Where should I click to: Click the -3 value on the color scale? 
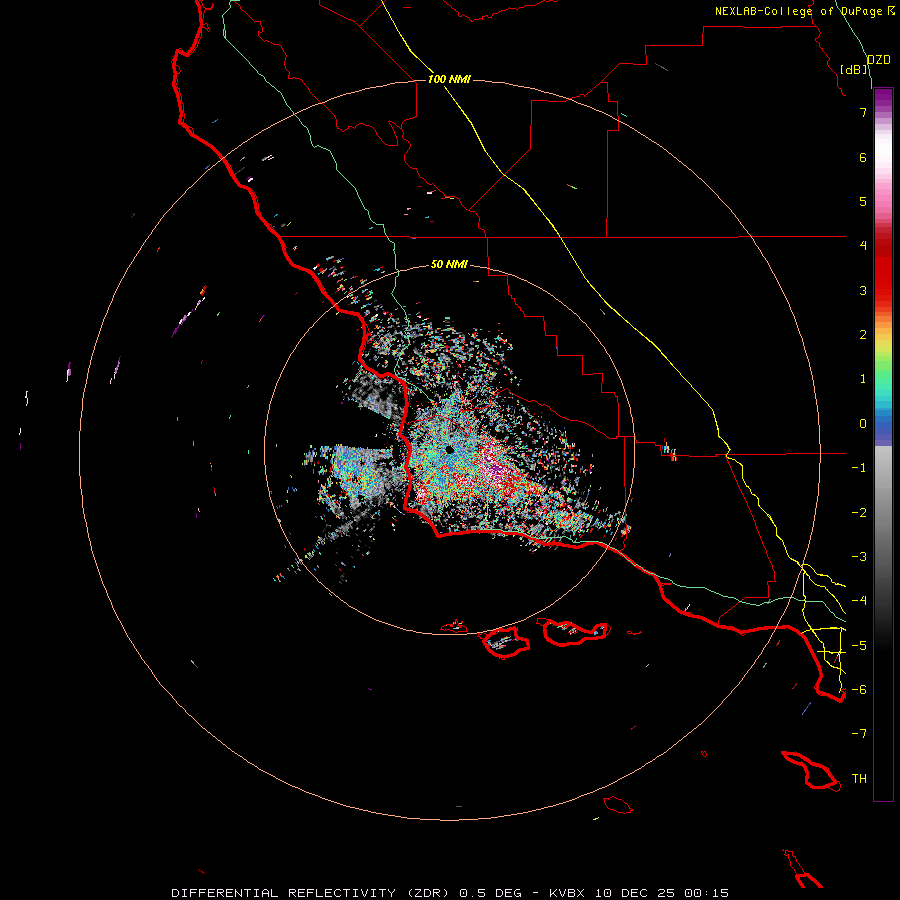pyautogui.click(x=859, y=557)
